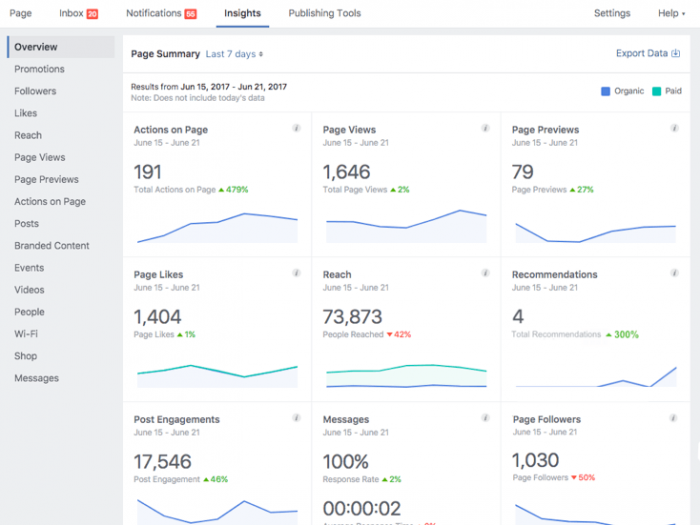Screen dimensions: 700x525
Task: Click the blue Organic legend swatch
Action: click(605, 91)
